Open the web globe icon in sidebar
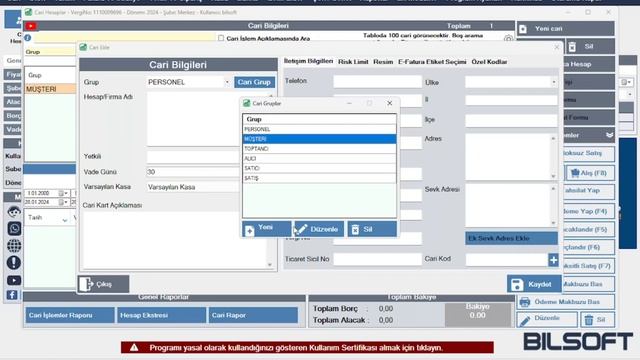 click(x=14, y=246)
